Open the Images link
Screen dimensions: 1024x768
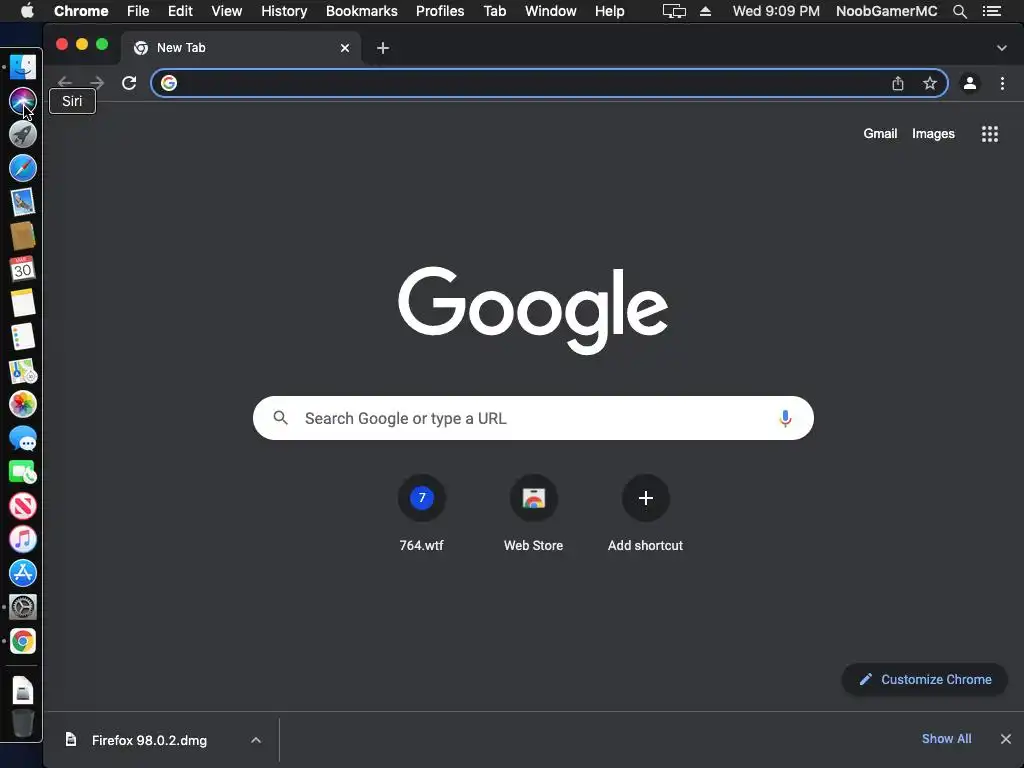coord(933,134)
